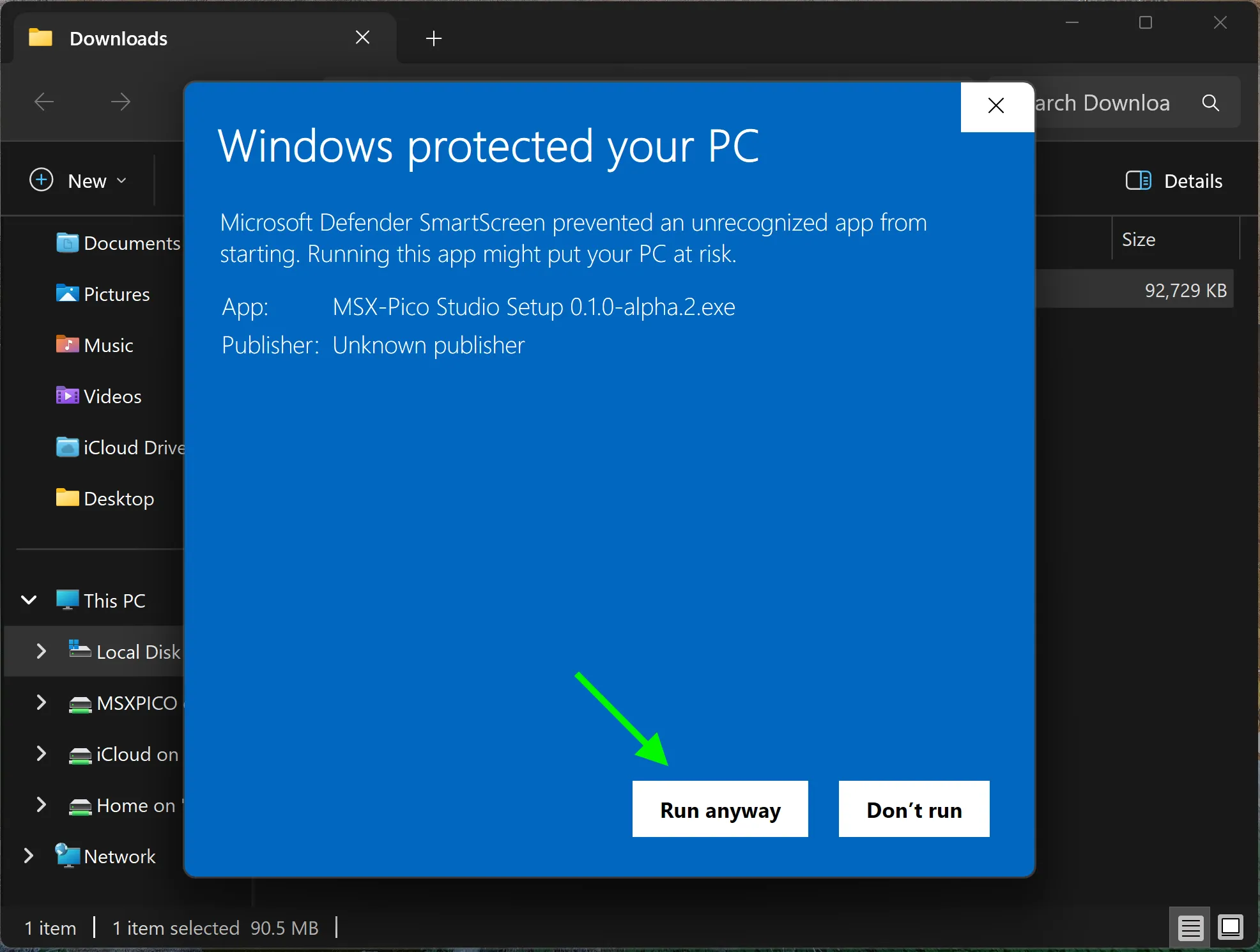
Task: Close the Downloads tab
Action: [x=363, y=38]
